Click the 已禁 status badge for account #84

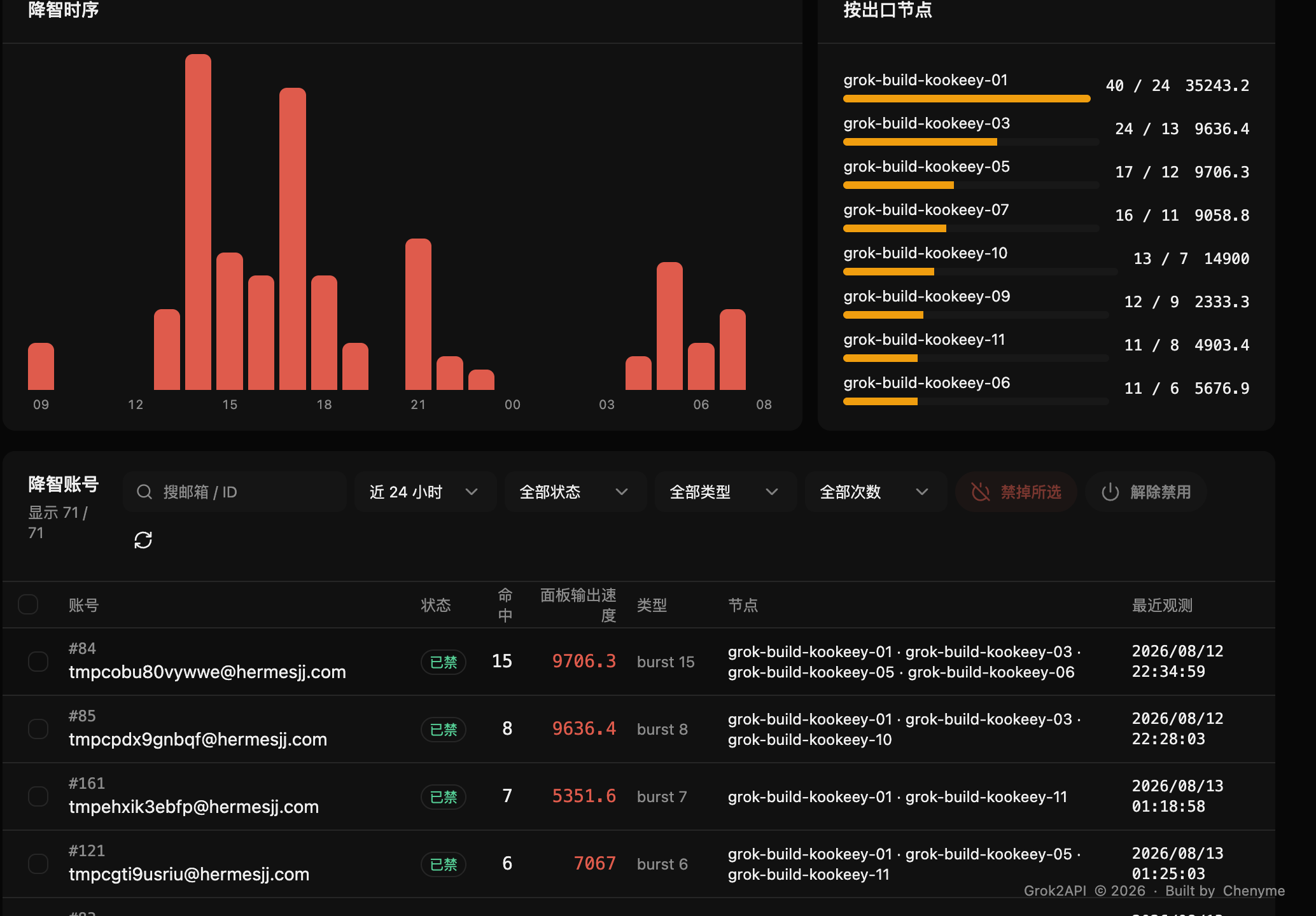click(x=444, y=662)
